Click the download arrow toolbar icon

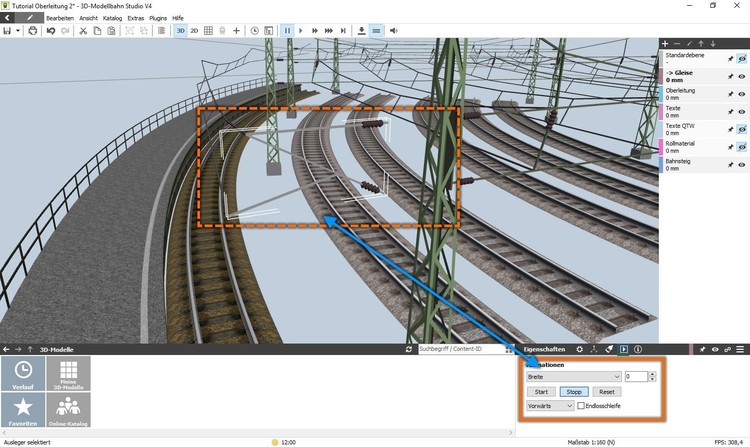click(362, 31)
